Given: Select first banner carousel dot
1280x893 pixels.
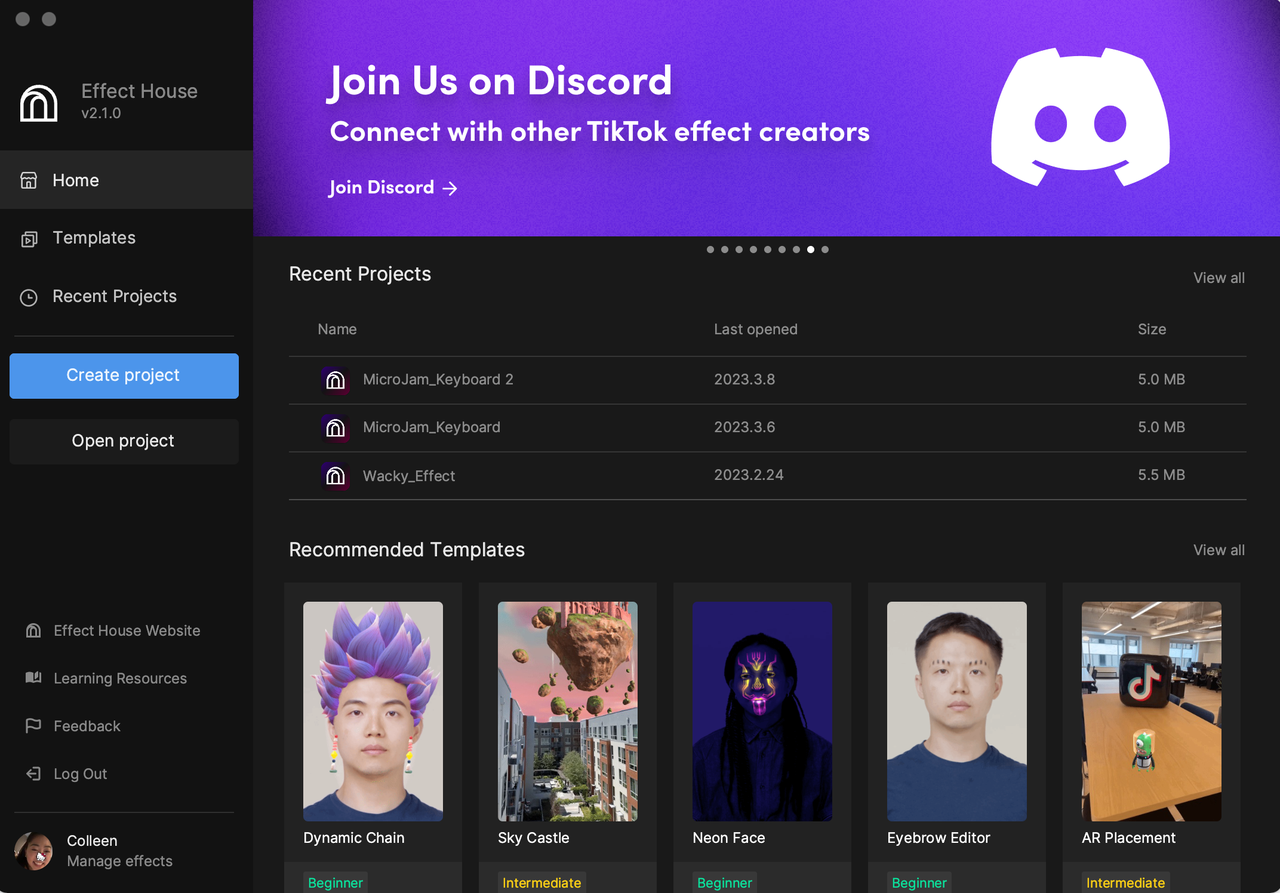Looking at the screenshot, I should tap(710, 250).
